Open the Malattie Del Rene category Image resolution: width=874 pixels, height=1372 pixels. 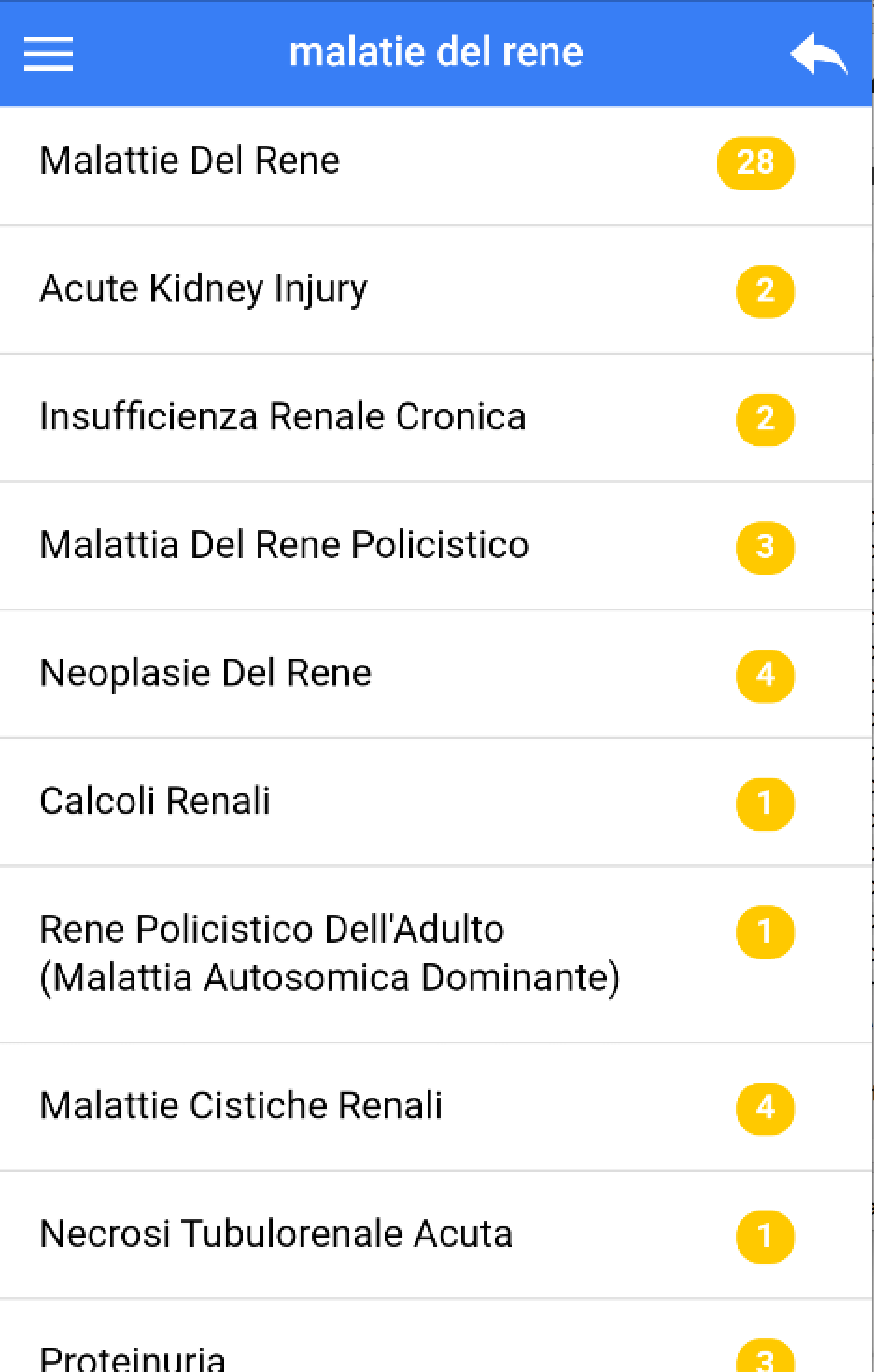point(190,161)
